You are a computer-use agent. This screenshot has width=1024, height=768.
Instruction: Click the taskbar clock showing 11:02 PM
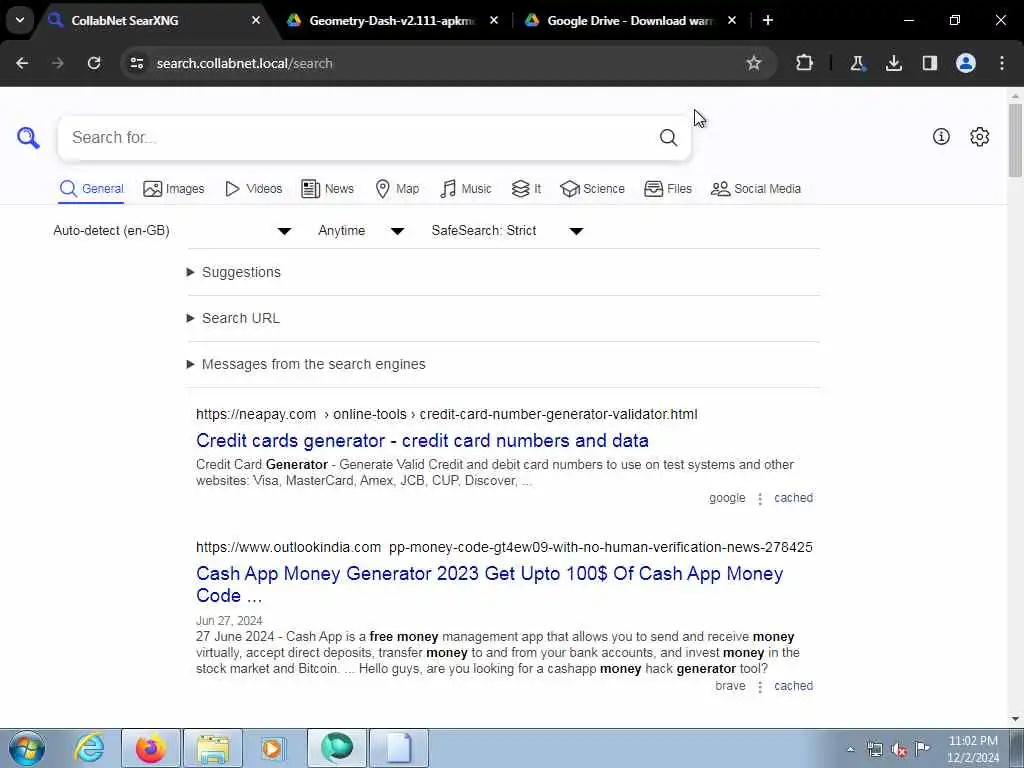point(972,748)
